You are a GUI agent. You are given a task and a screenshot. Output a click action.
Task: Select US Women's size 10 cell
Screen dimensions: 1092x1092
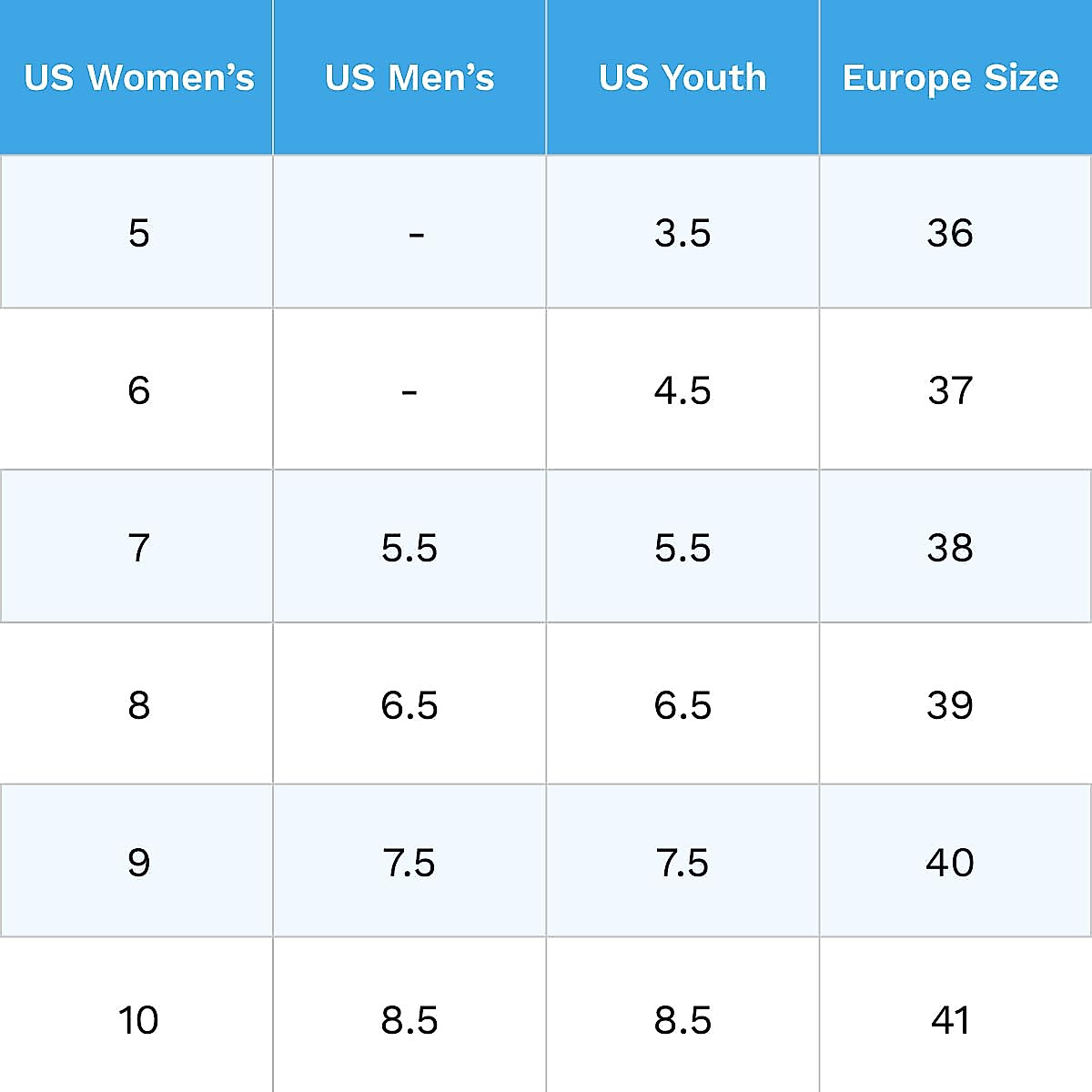(138, 1020)
